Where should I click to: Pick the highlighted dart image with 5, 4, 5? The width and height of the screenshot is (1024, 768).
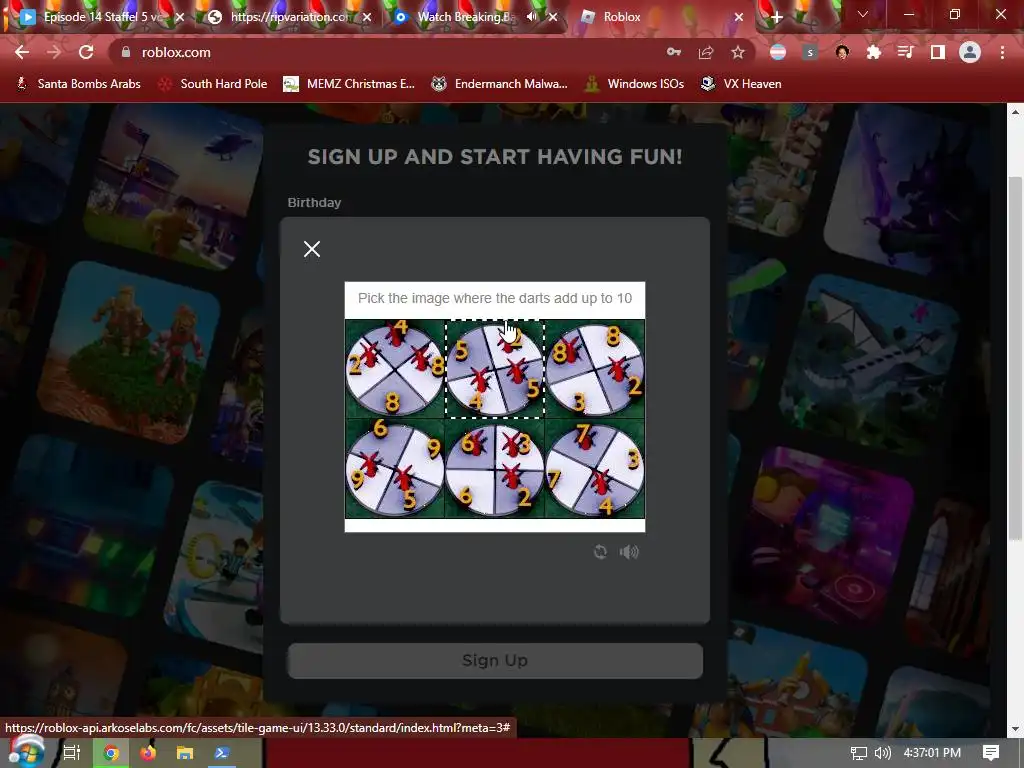tap(495, 368)
